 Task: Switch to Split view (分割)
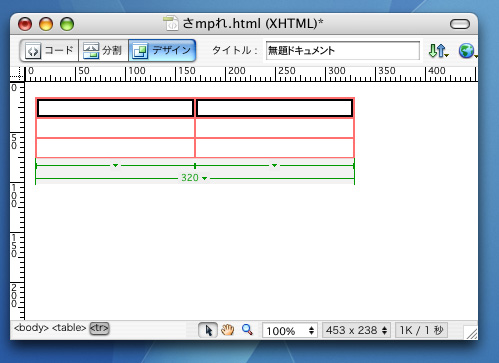[x=103, y=51]
